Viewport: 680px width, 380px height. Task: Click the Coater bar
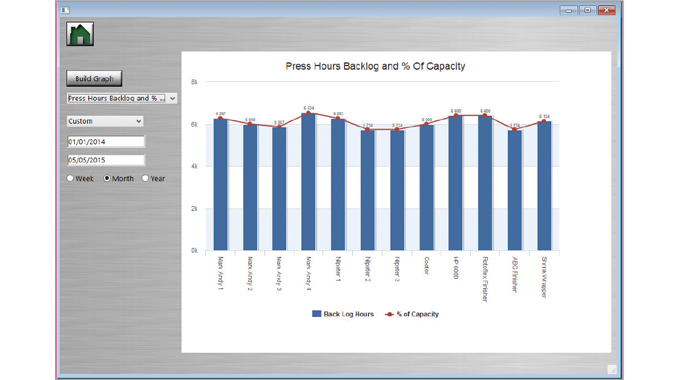(x=426, y=188)
